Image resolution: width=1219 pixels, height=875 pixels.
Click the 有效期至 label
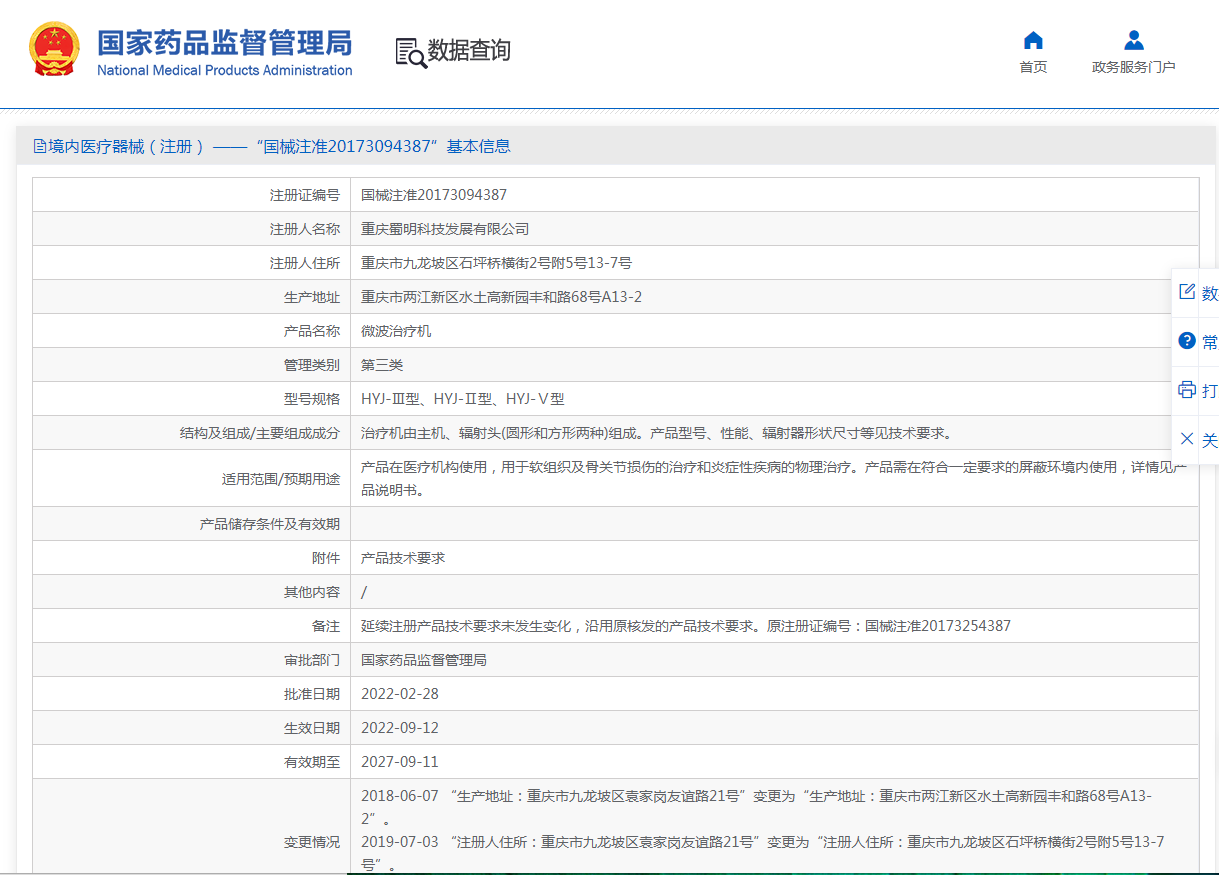312,762
